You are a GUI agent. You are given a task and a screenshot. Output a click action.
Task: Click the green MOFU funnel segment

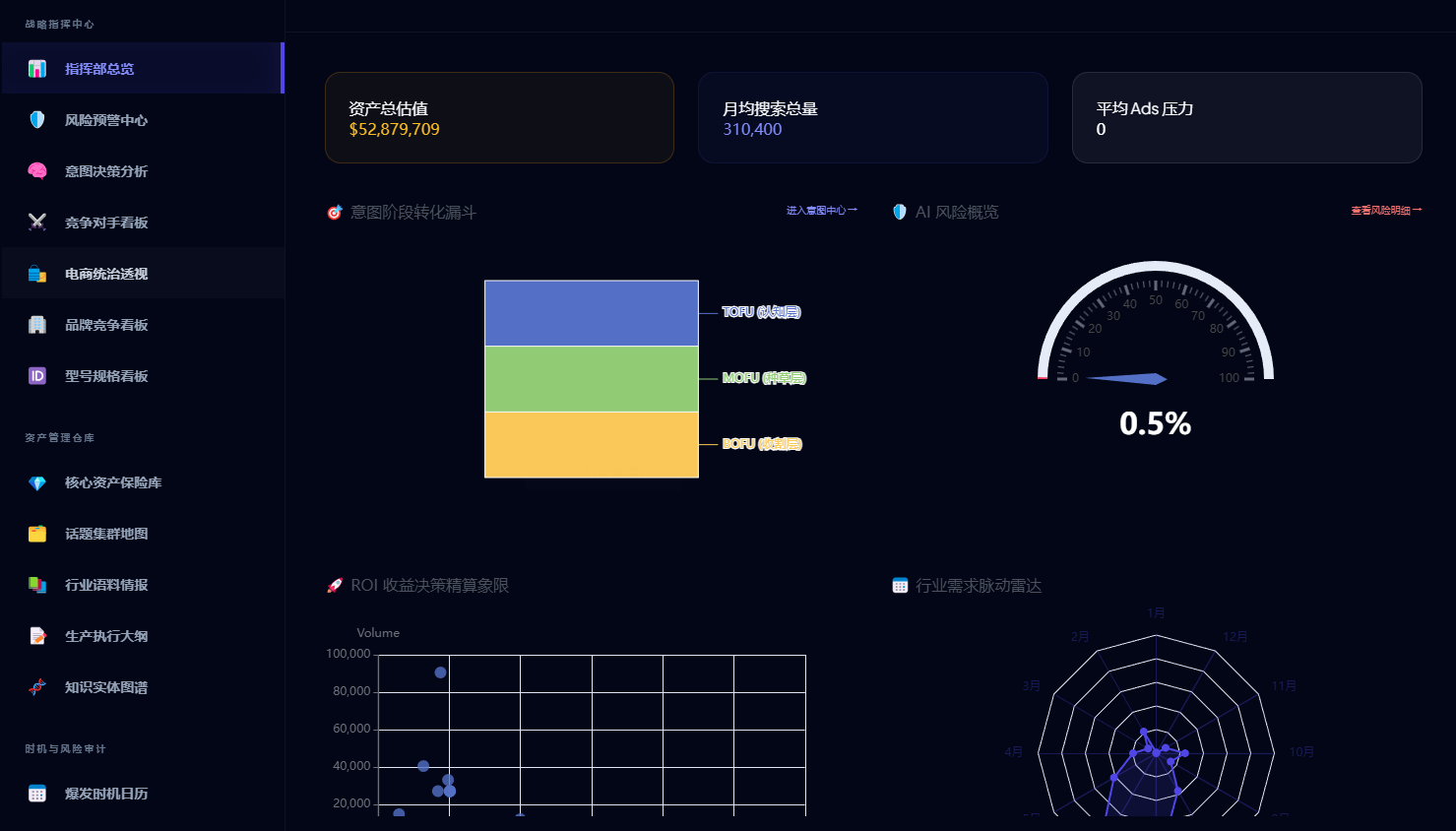click(x=591, y=379)
